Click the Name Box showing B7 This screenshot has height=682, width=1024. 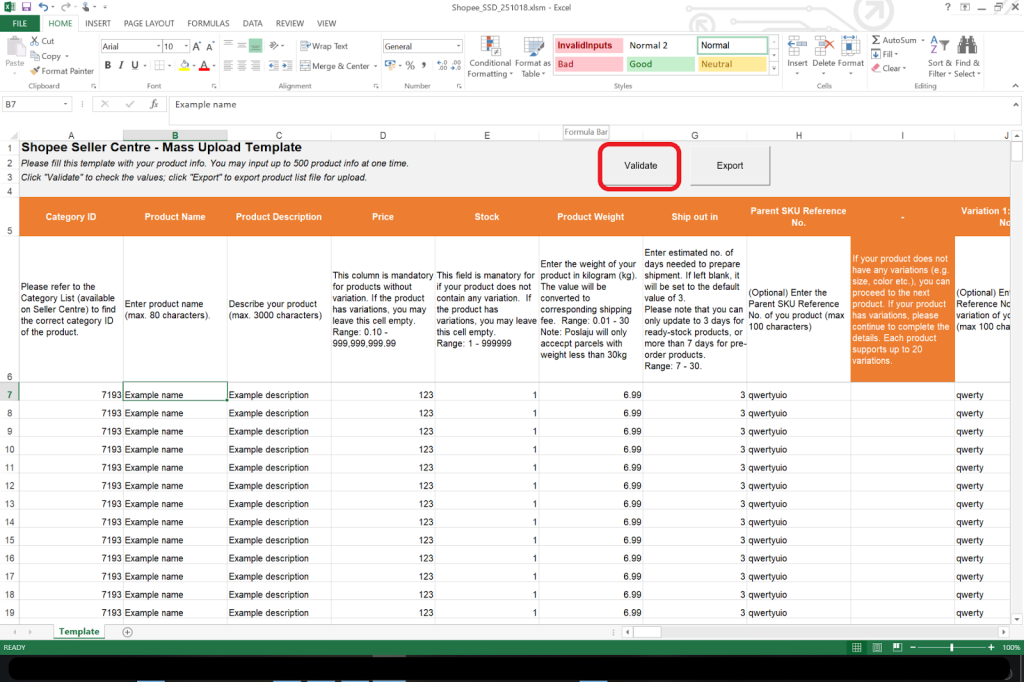point(37,105)
